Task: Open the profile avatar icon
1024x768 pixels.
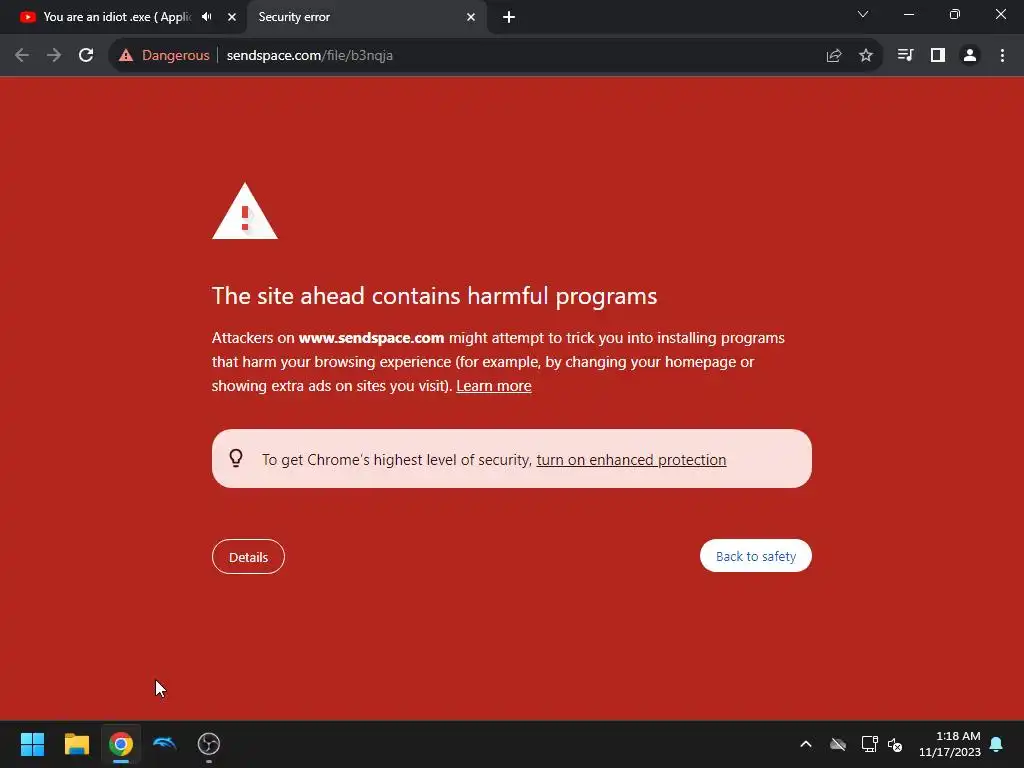Action: (x=970, y=56)
